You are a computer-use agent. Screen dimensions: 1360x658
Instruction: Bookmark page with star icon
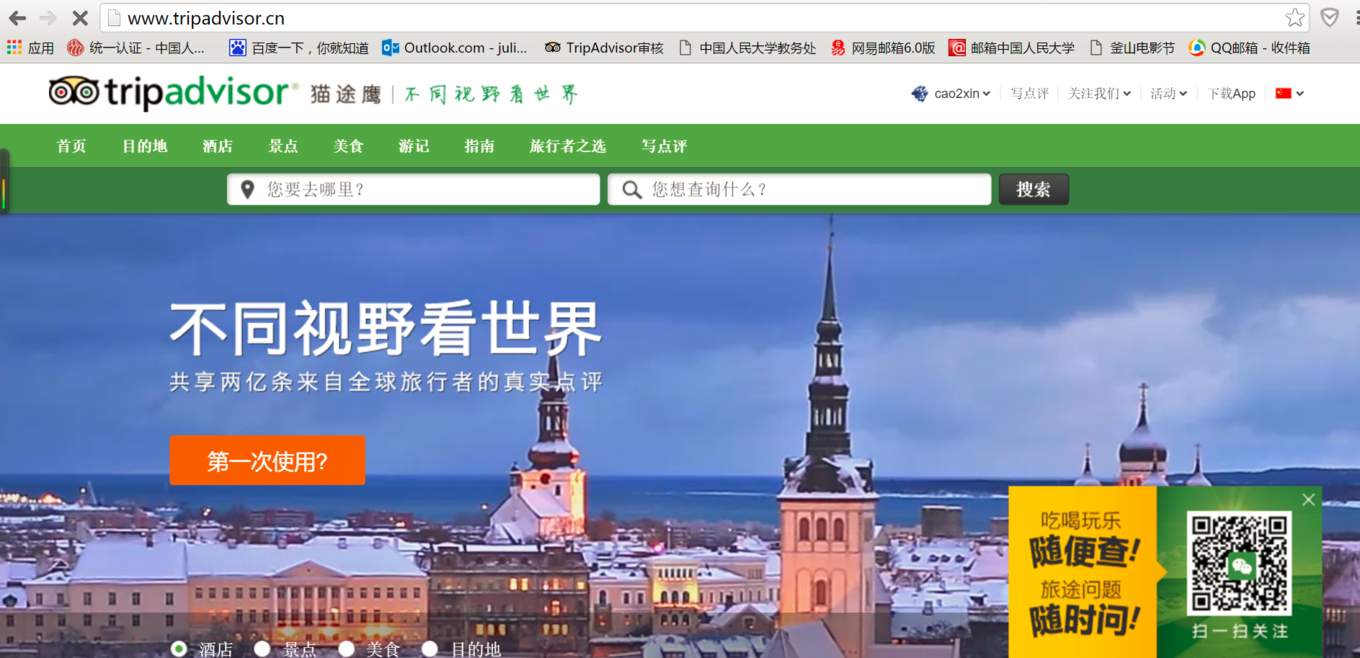click(1295, 18)
